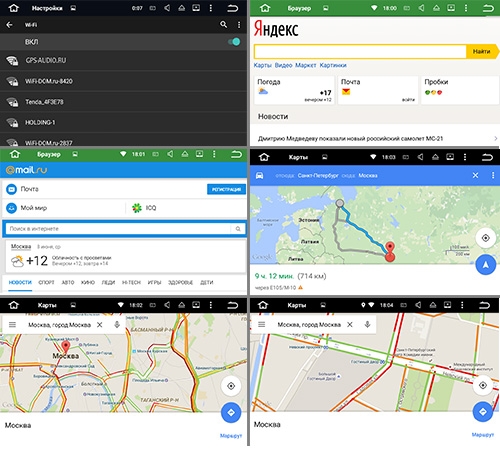Screen dimensions: 500x451
Task: Click the yellow Найти button
Action: coord(482,52)
